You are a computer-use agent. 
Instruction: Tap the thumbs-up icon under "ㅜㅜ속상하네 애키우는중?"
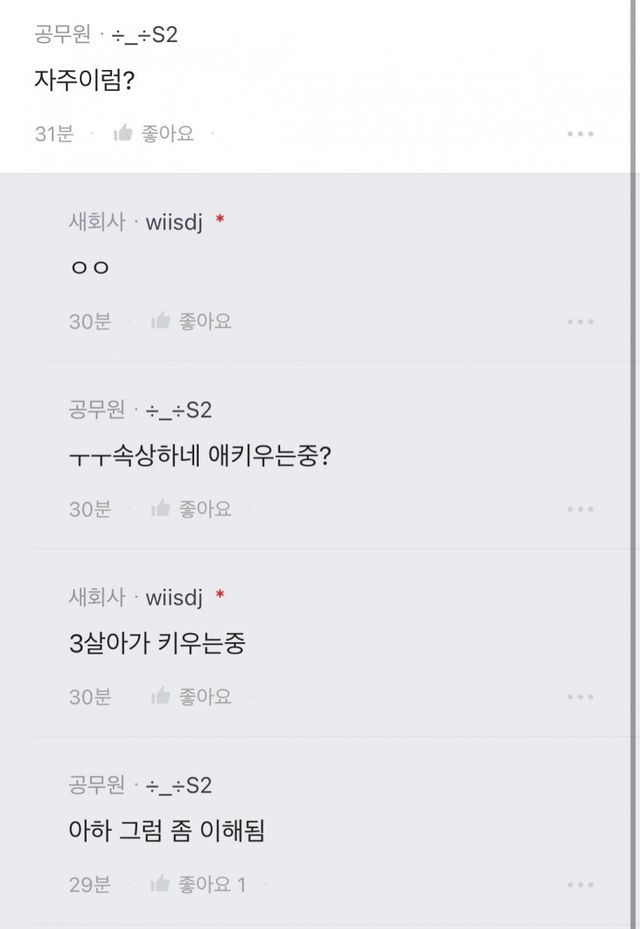click(160, 509)
